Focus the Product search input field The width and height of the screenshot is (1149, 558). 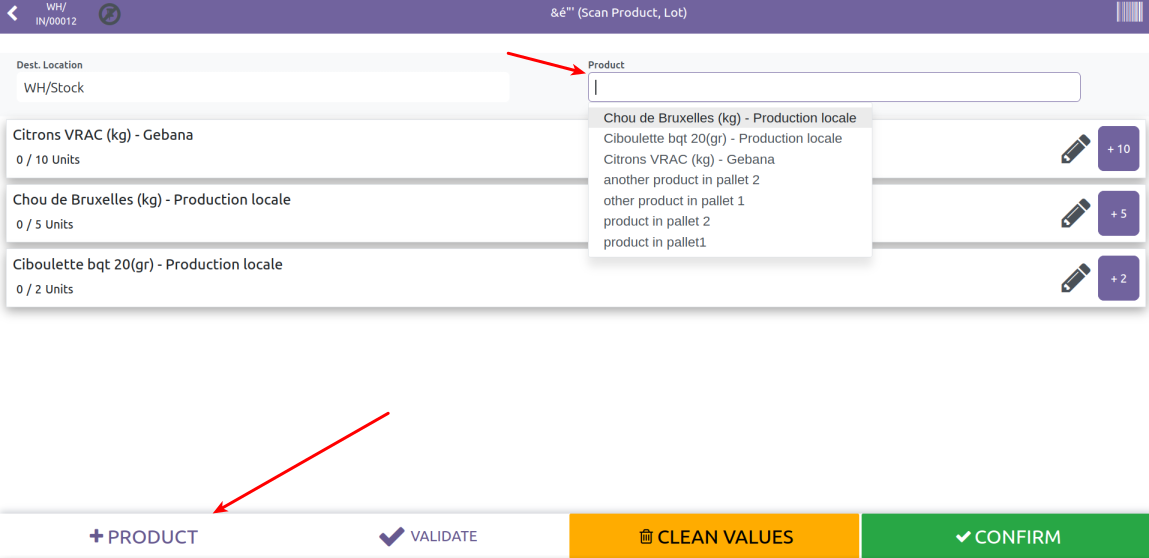(x=833, y=87)
